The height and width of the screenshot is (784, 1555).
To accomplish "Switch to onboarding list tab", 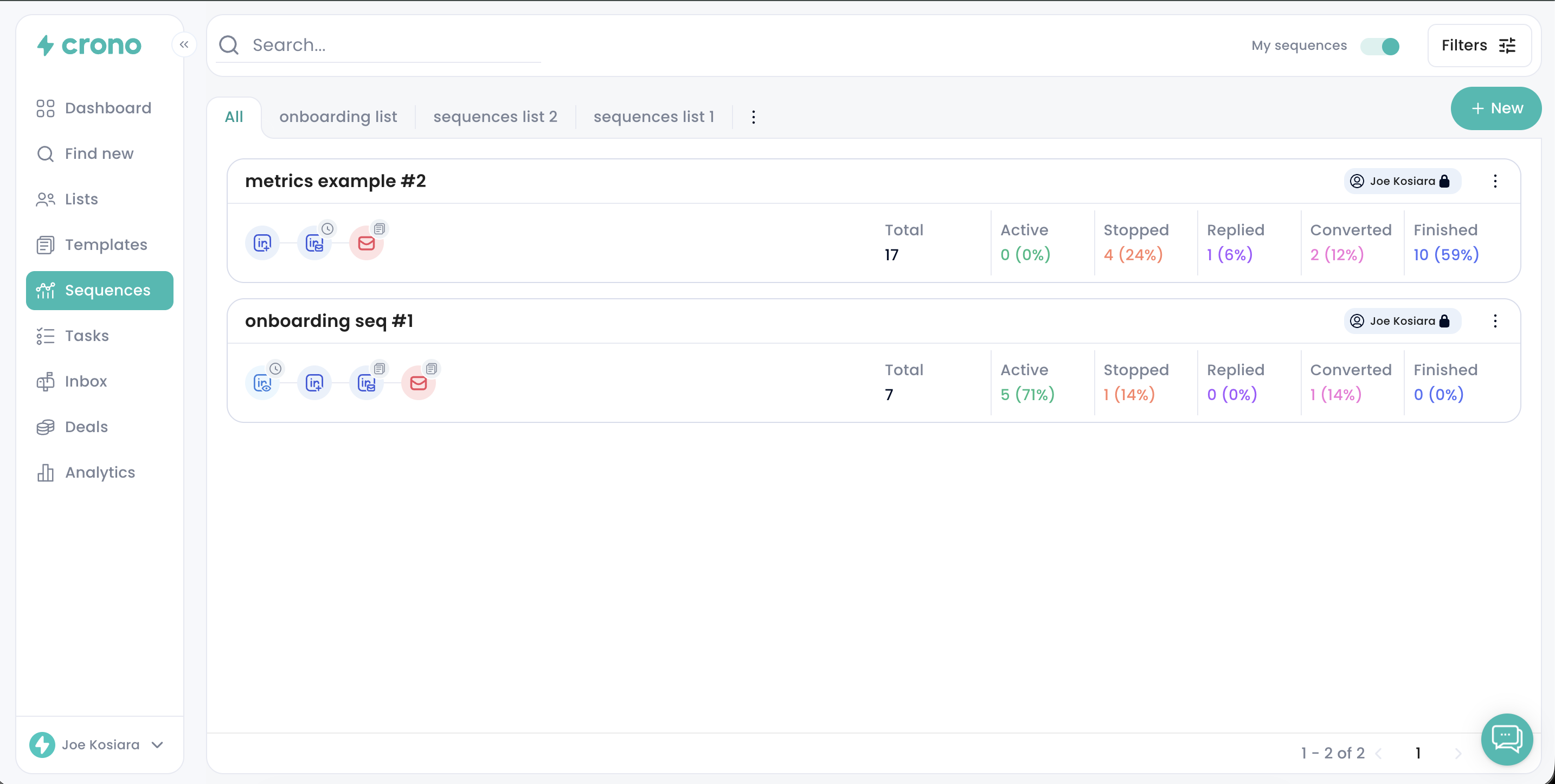I will [x=338, y=117].
